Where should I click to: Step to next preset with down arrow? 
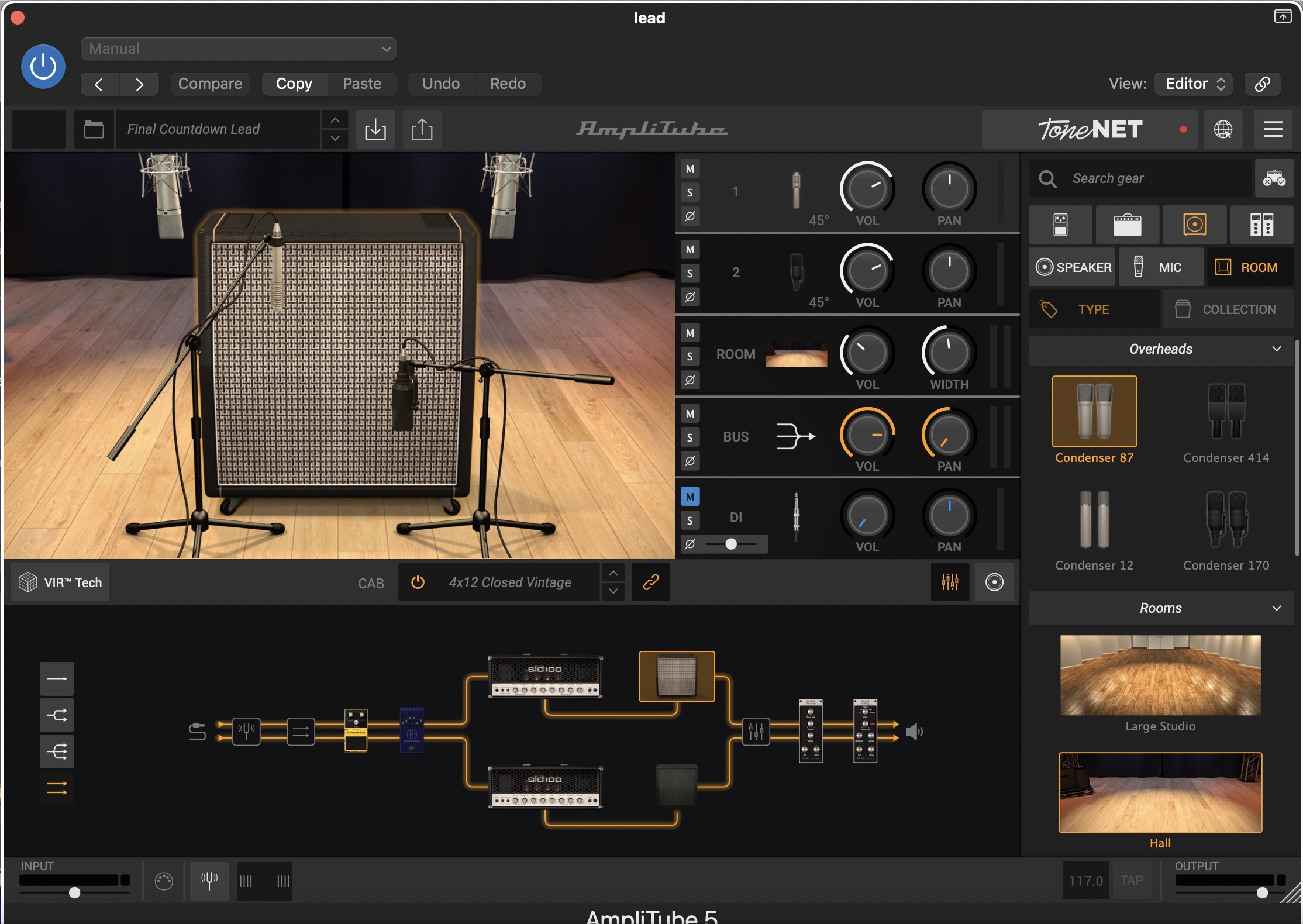335,139
